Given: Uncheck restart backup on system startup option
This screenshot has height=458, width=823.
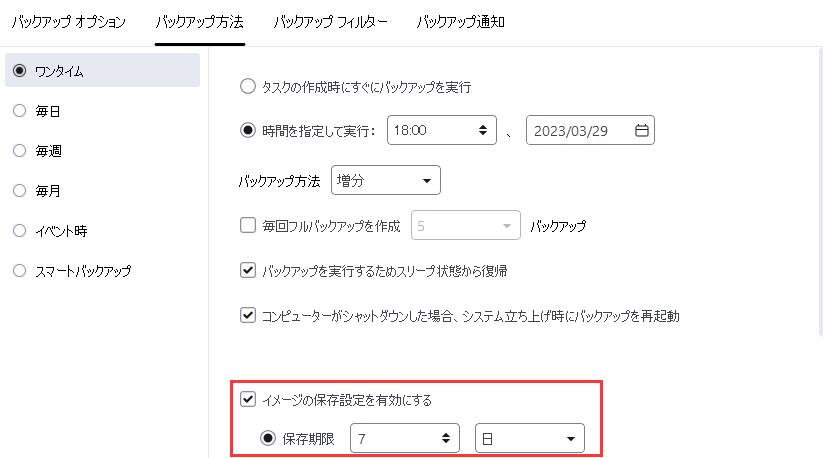Looking at the screenshot, I should [249, 316].
